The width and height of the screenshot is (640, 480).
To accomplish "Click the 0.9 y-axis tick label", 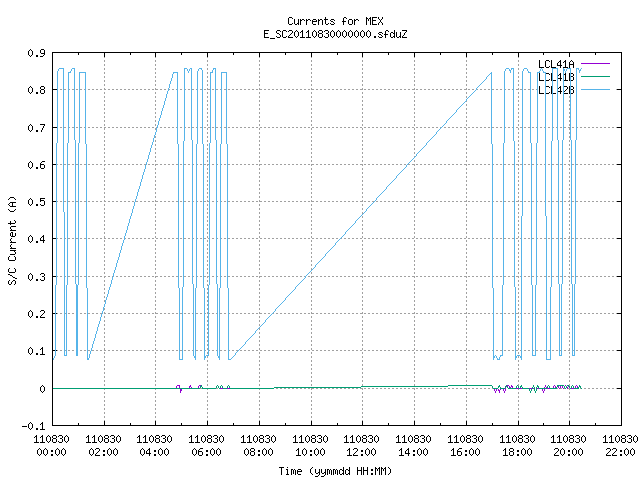I will click(x=36, y=53).
